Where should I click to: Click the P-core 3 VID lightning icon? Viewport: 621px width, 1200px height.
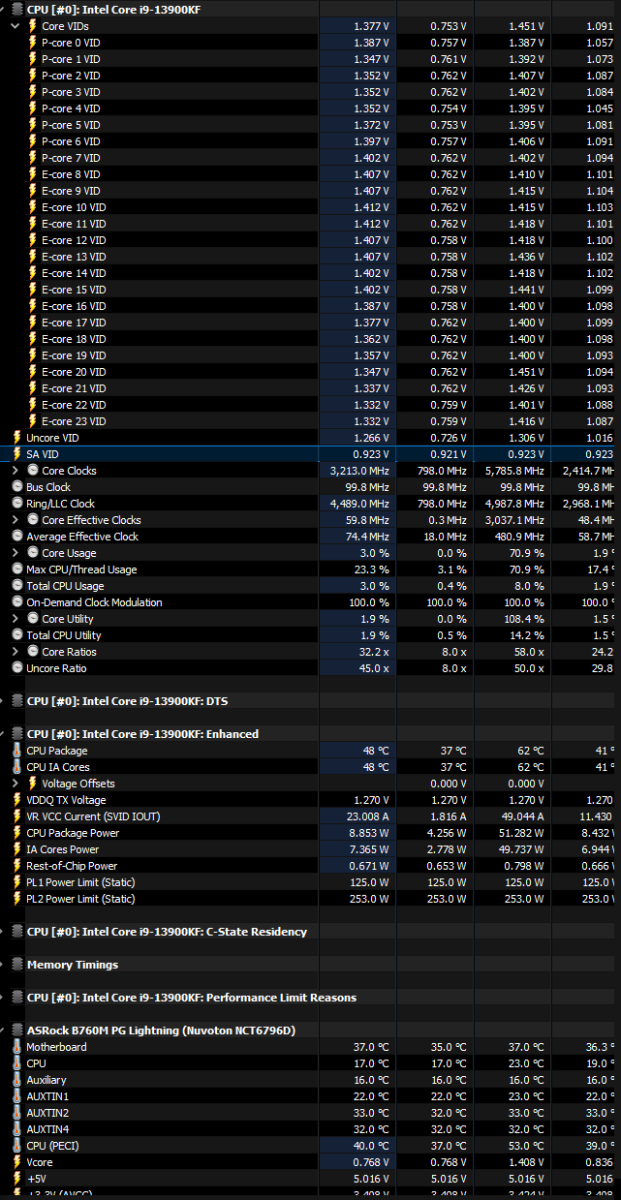tap(32, 92)
